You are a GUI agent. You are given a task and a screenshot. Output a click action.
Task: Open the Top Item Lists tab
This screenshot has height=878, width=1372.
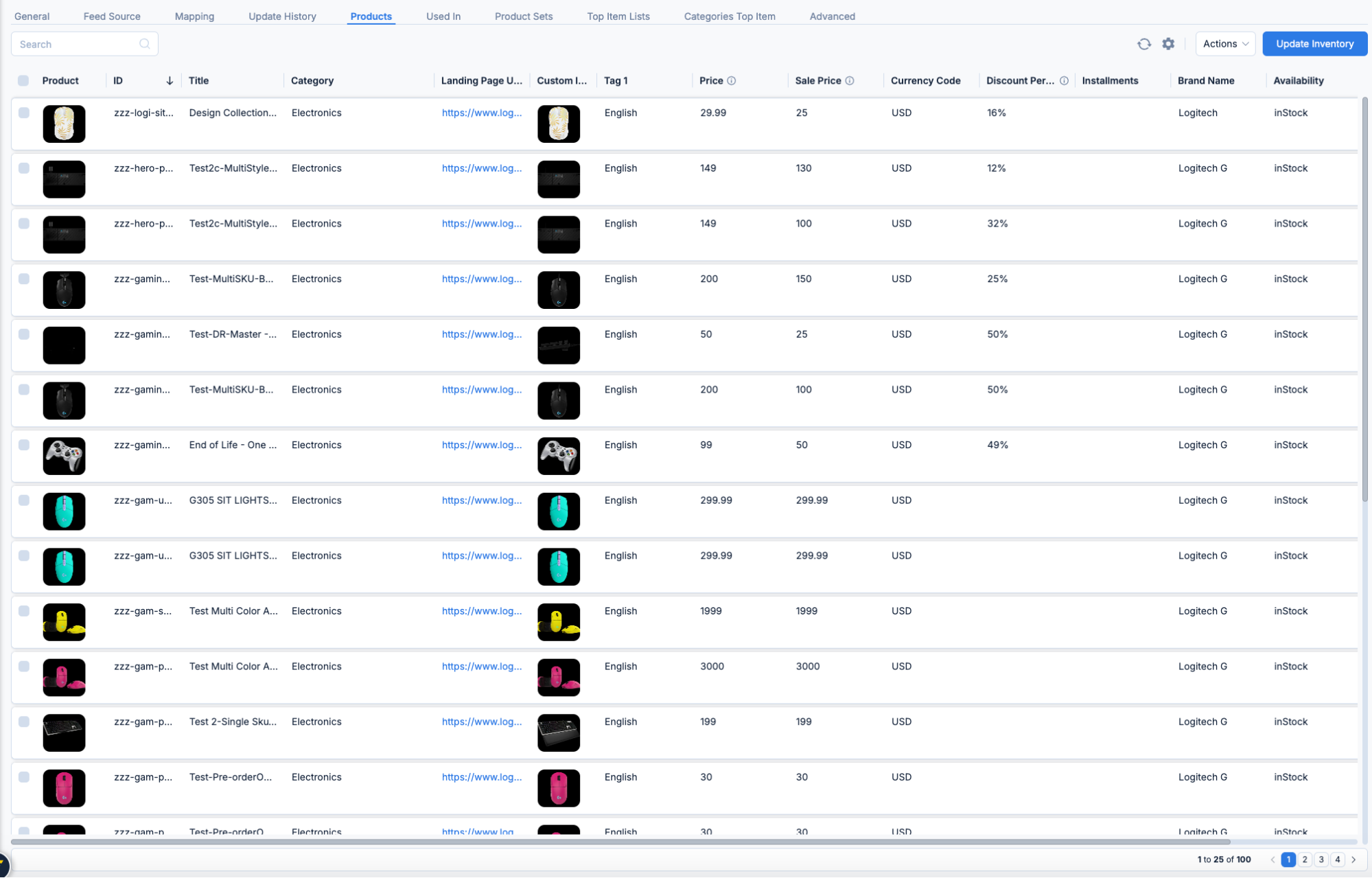618,16
